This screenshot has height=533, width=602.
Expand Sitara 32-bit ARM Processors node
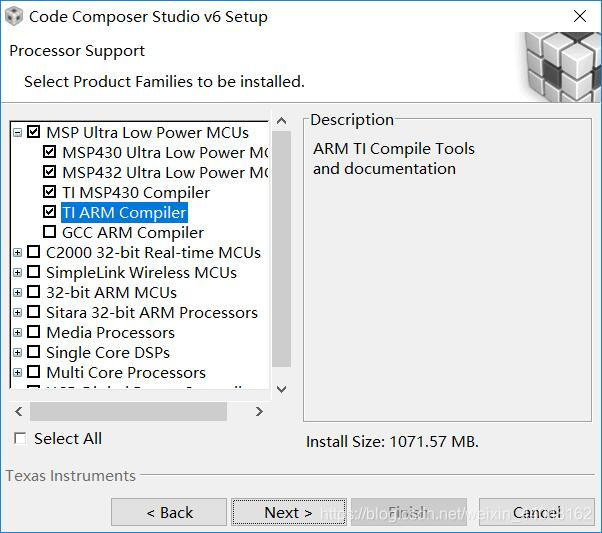point(17,313)
